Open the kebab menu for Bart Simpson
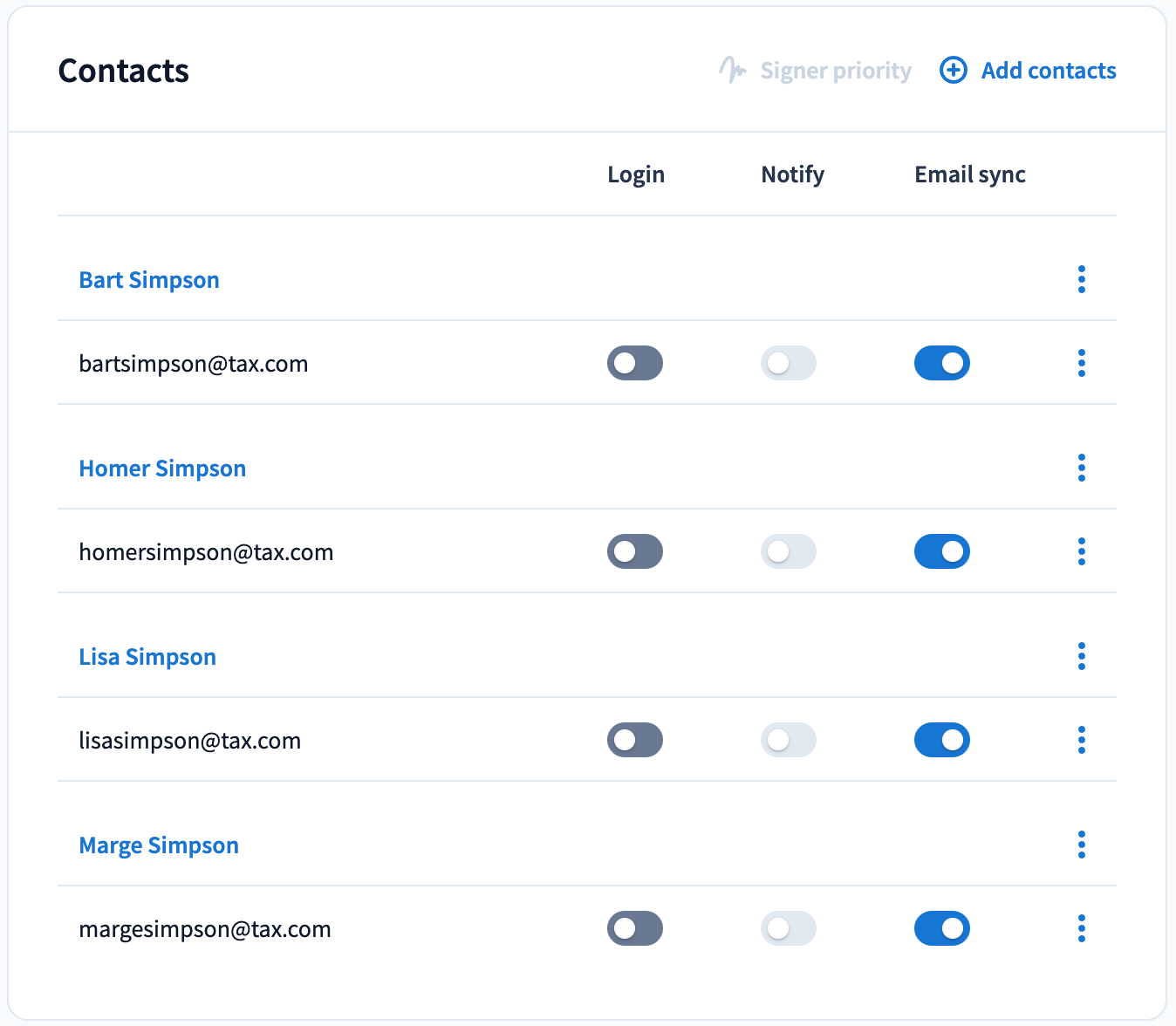Viewport: 1176px width, 1026px height. [1082, 279]
